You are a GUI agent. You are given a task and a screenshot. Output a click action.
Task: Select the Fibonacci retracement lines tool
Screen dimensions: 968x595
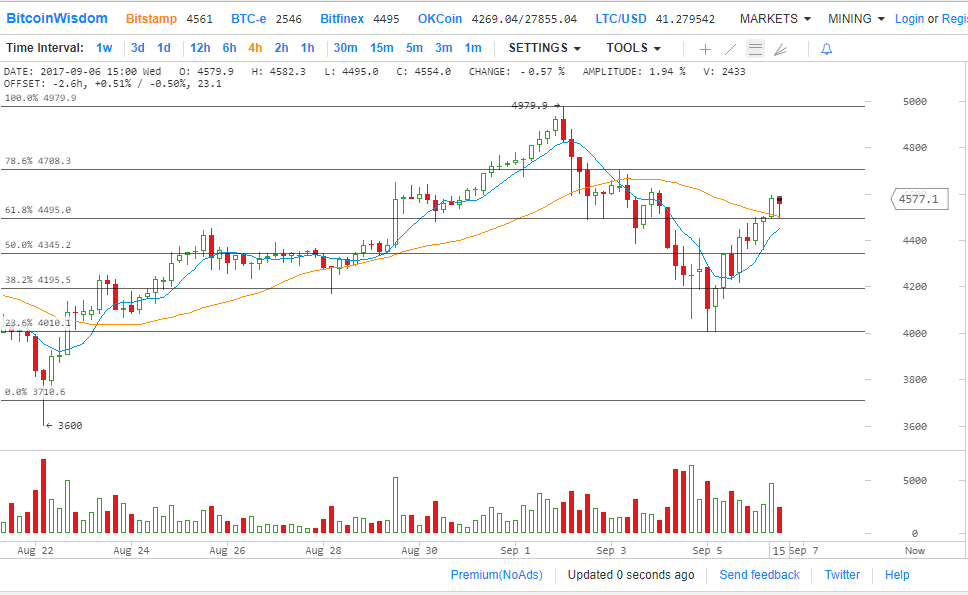tap(756, 49)
